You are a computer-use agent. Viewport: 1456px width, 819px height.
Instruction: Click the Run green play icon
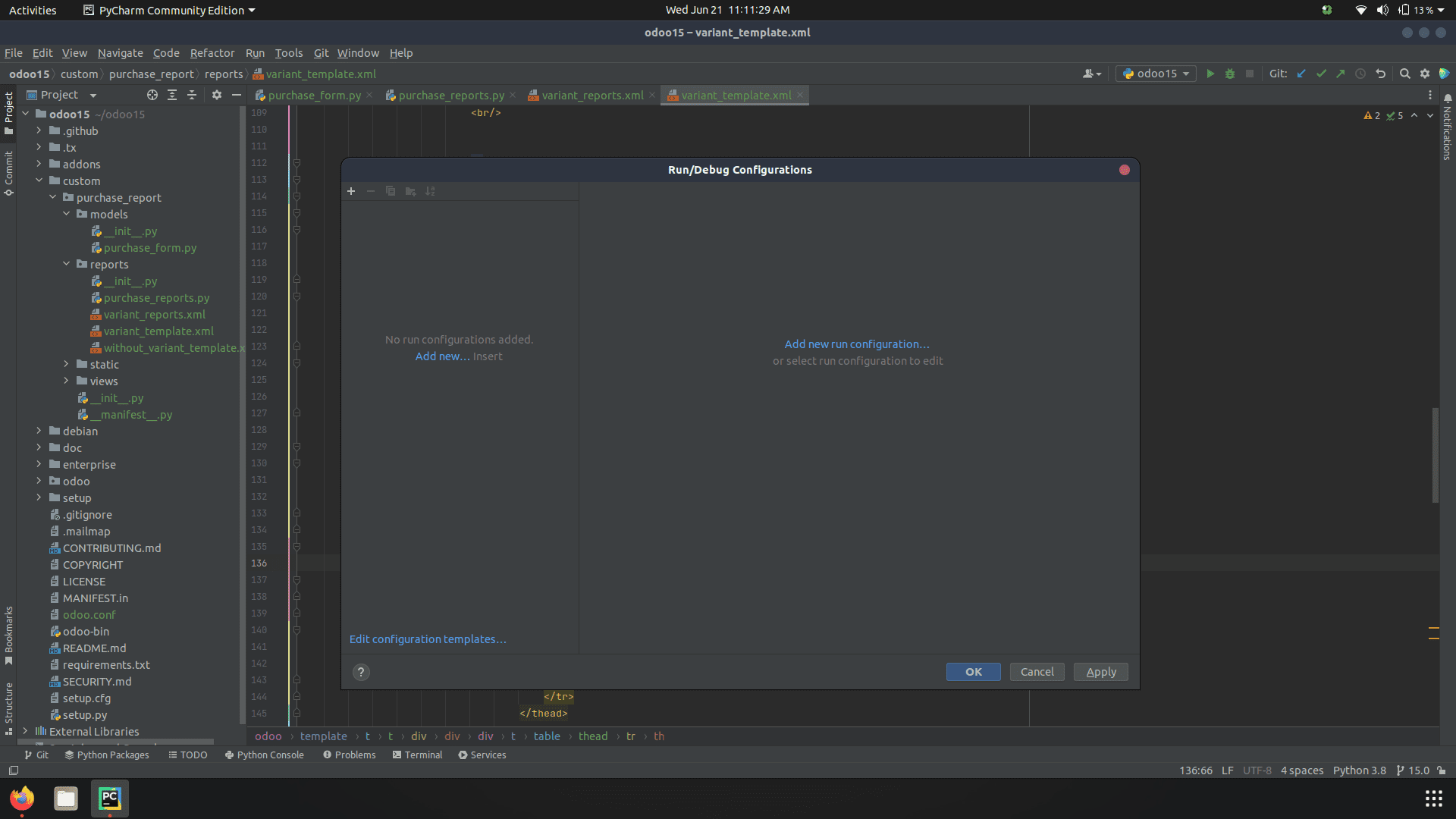(x=1210, y=74)
